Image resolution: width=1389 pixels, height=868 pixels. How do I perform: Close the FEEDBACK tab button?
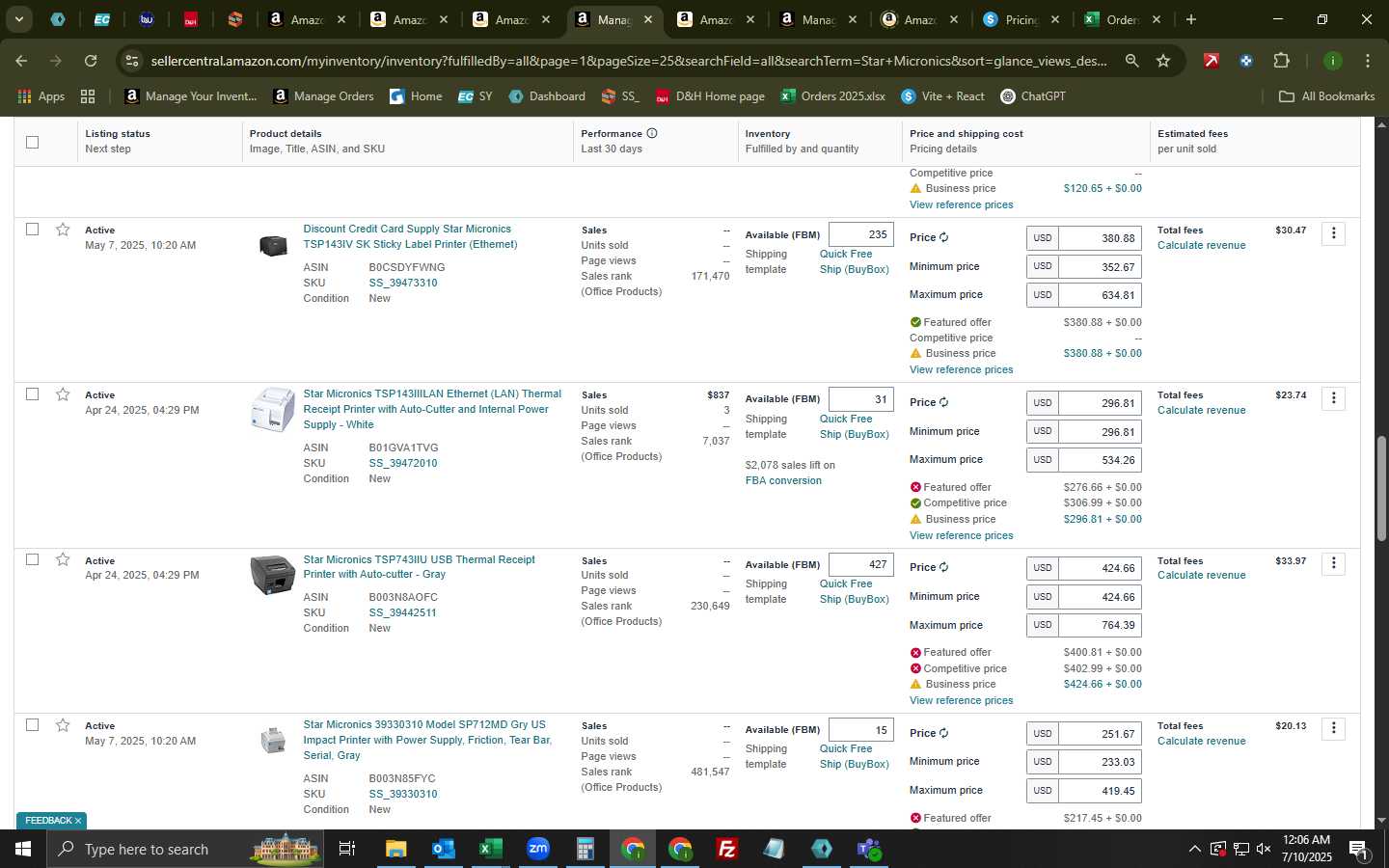(x=78, y=821)
